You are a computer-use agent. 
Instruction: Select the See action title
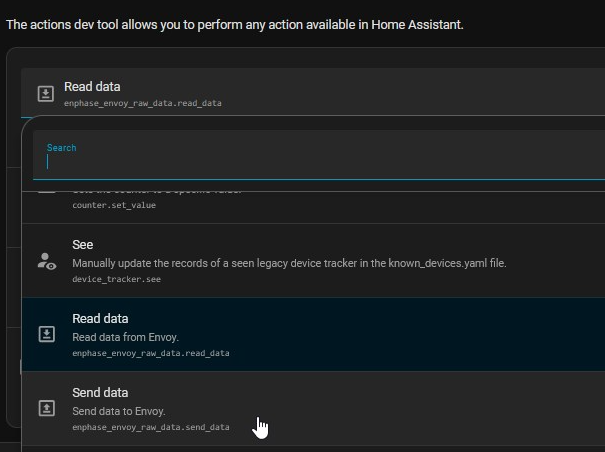pyautogui.click(x=82, y=244)
